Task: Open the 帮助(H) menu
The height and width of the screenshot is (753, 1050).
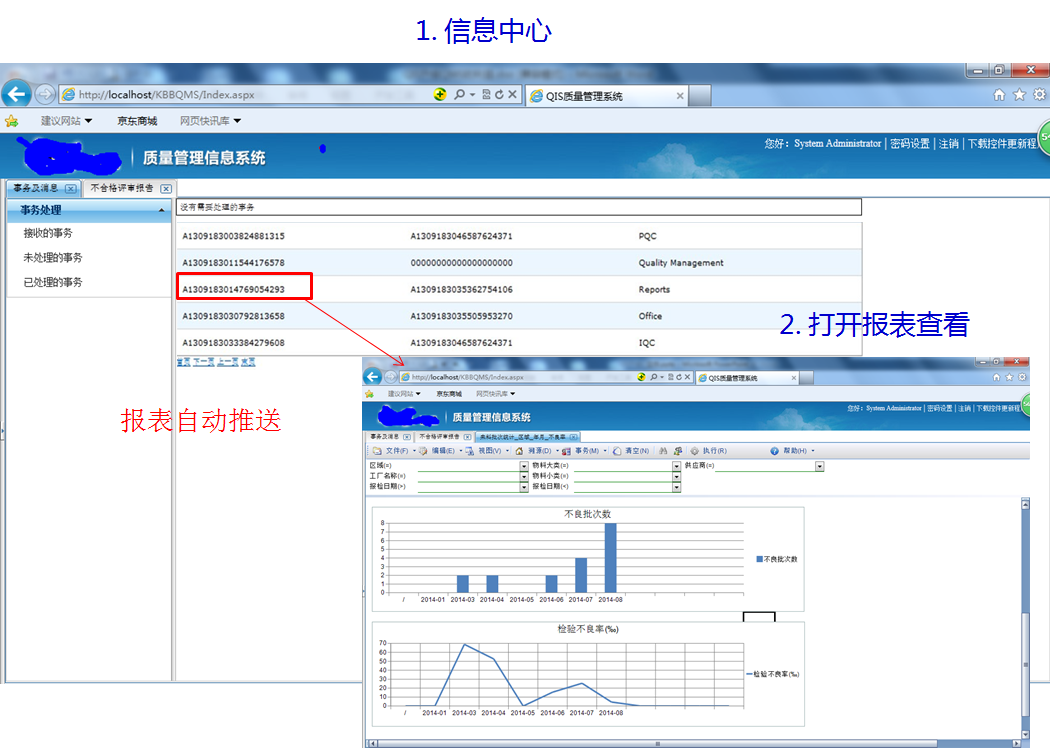Action: 793,451
